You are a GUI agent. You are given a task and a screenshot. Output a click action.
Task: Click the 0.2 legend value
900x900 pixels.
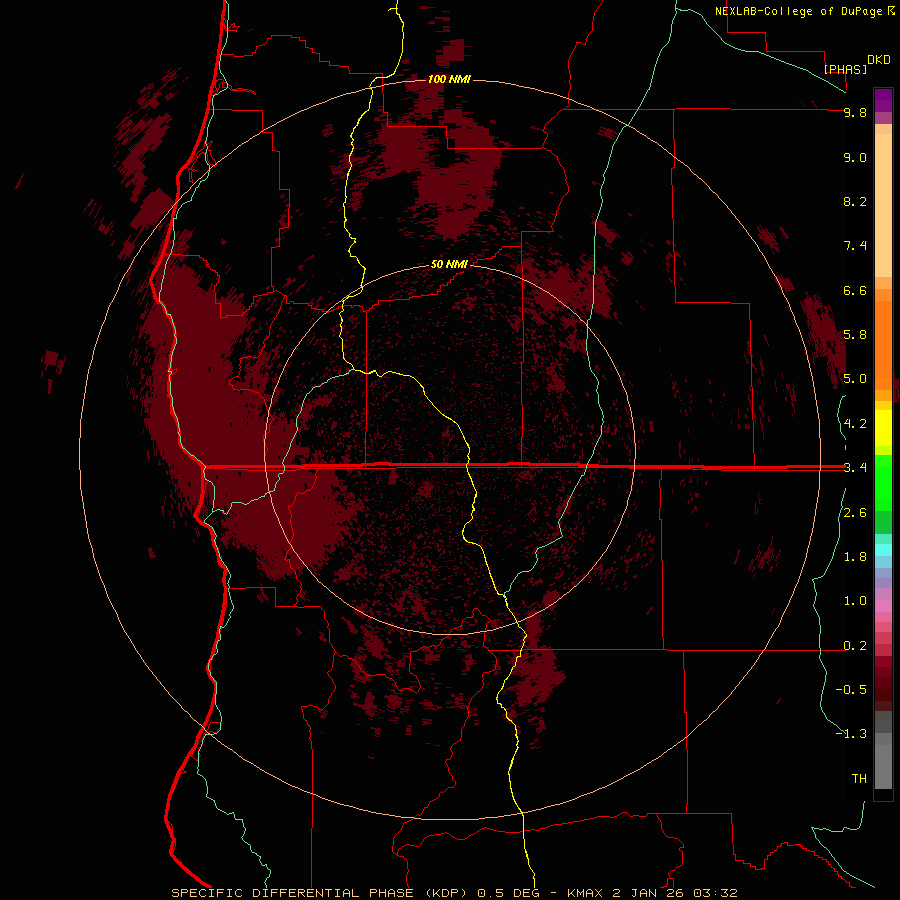point(855,646)
